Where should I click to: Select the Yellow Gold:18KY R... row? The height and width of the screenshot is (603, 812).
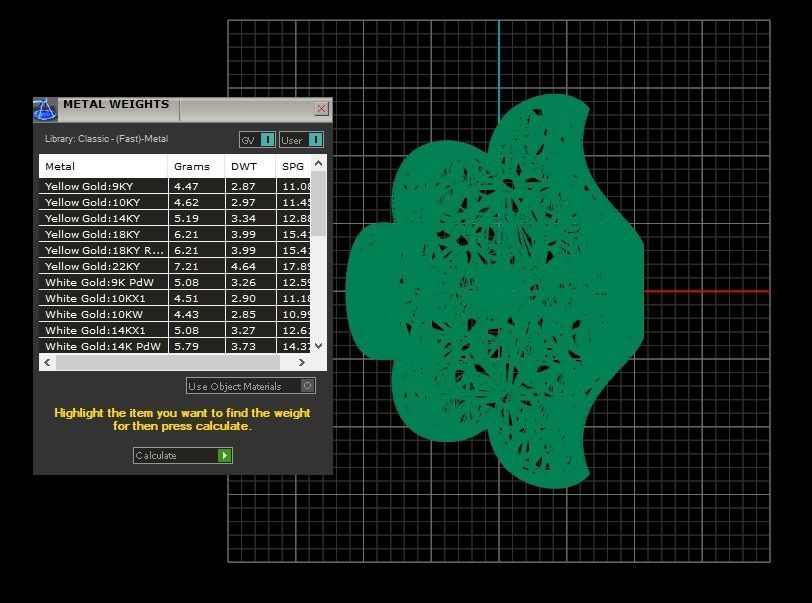click(175, 250)
